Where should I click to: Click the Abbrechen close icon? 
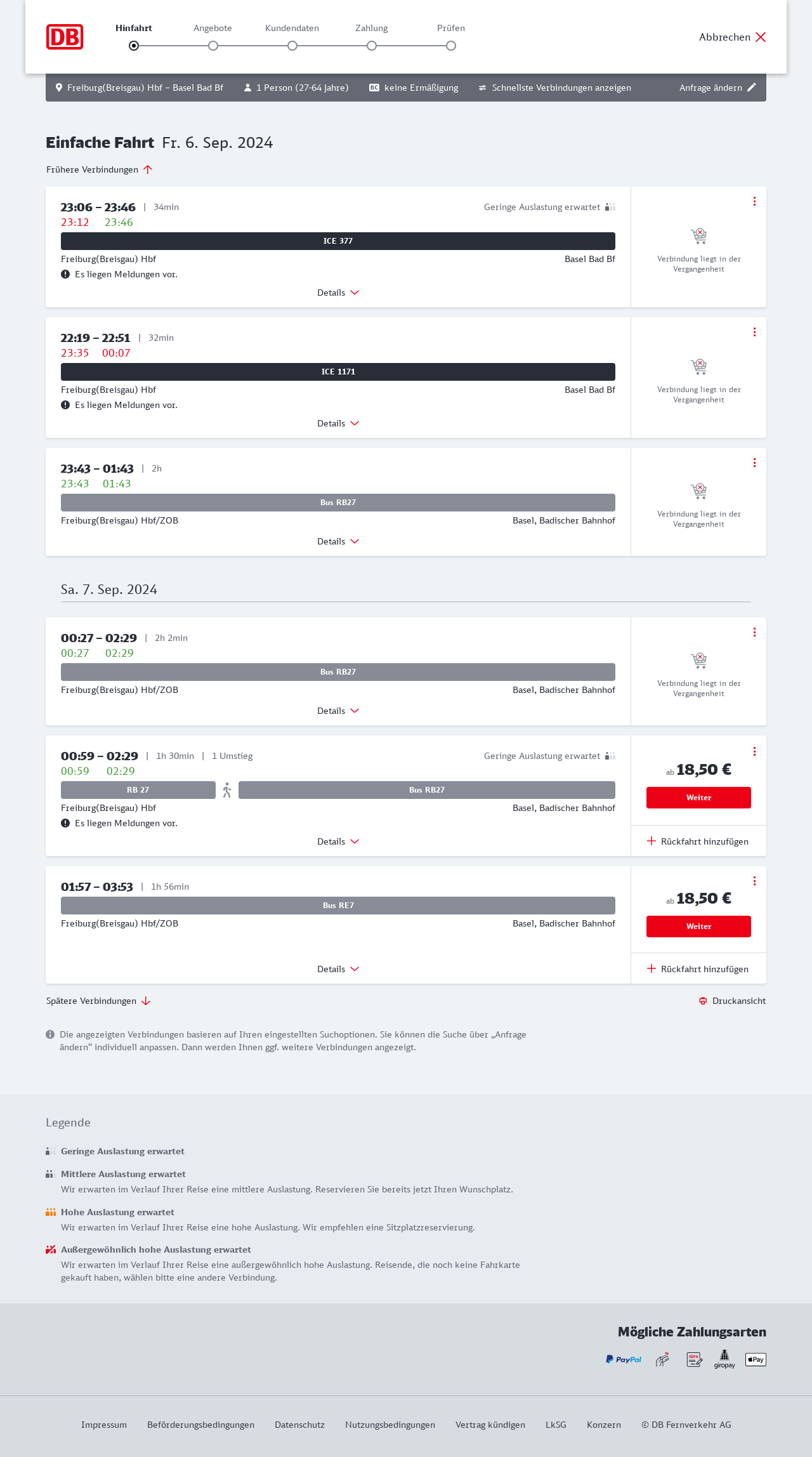tap(761, 37)
